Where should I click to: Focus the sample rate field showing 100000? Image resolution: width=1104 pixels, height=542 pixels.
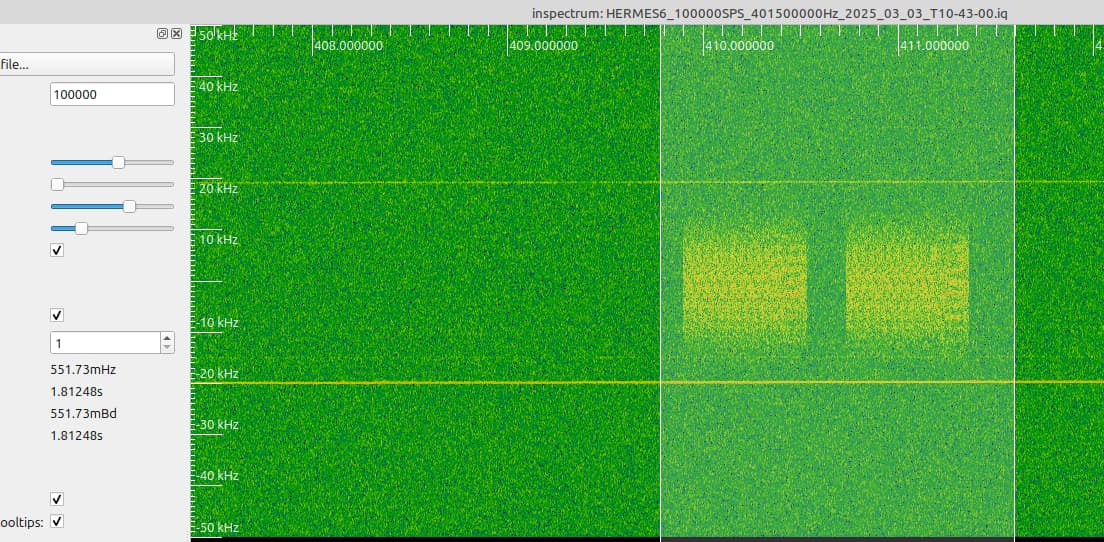112,94
